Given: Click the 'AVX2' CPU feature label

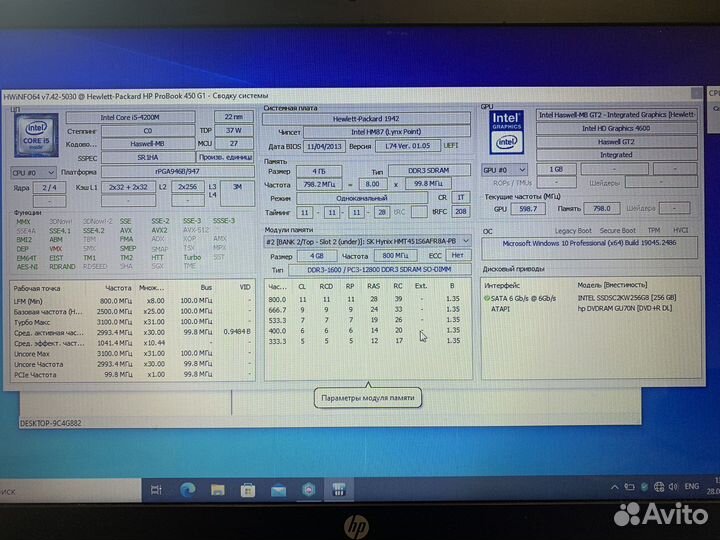Looking at the screenshot, I should click(159, 230).
